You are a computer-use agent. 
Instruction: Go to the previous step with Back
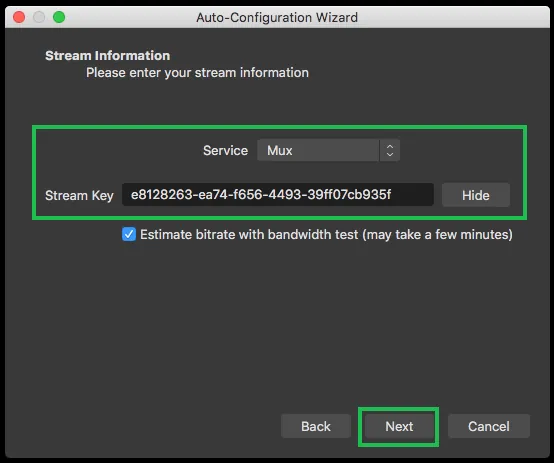[x=316, y=426]
